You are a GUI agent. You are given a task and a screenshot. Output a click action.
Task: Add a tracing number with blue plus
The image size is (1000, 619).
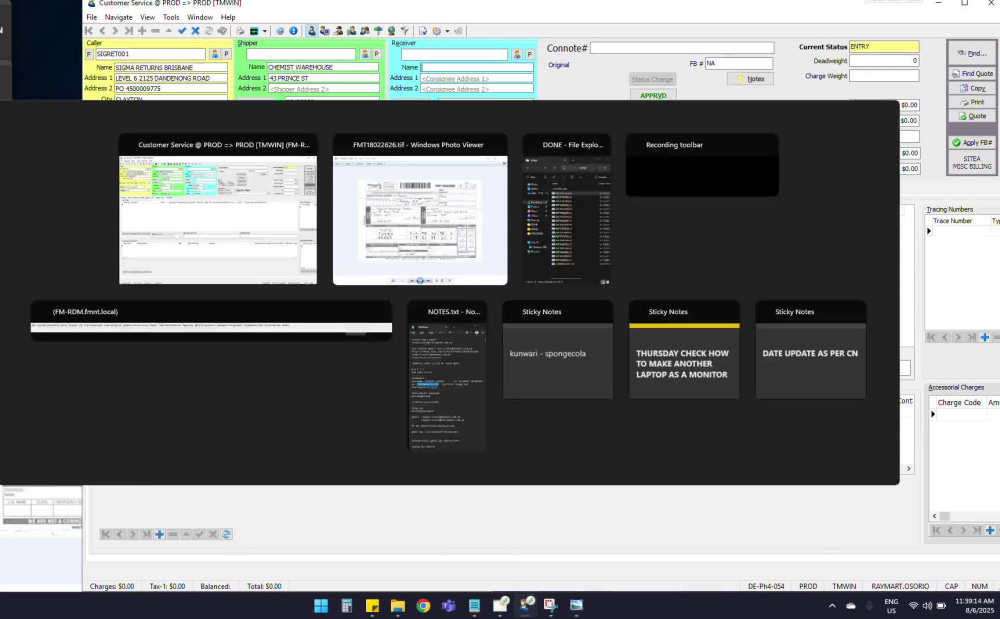[985, 337]
